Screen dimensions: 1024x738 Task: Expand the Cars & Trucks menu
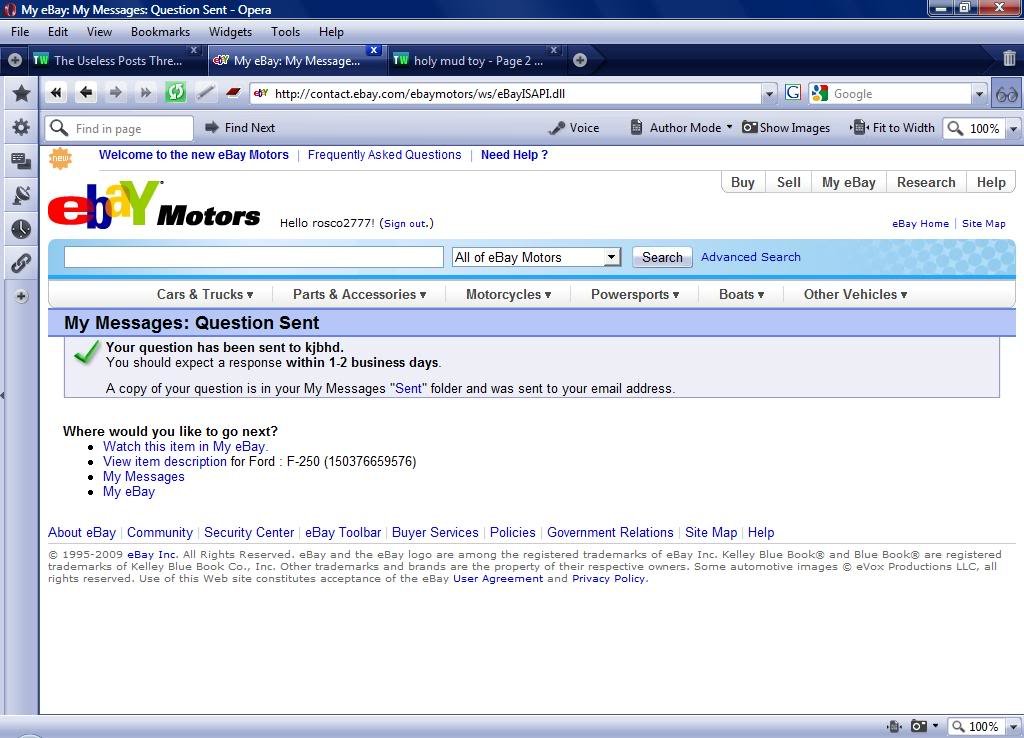(205, 295)
